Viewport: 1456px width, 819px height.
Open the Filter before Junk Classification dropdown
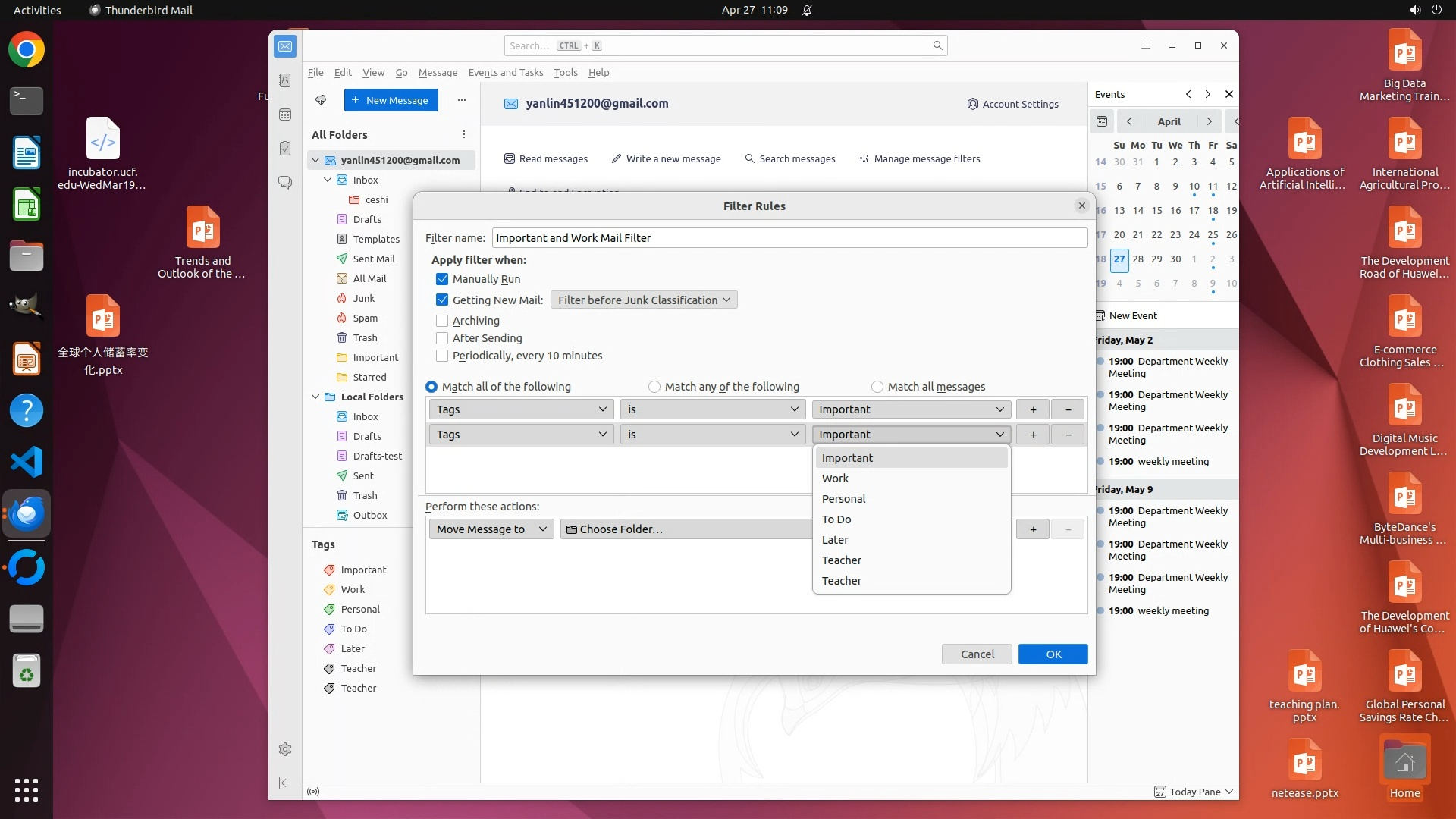(644, 300)
